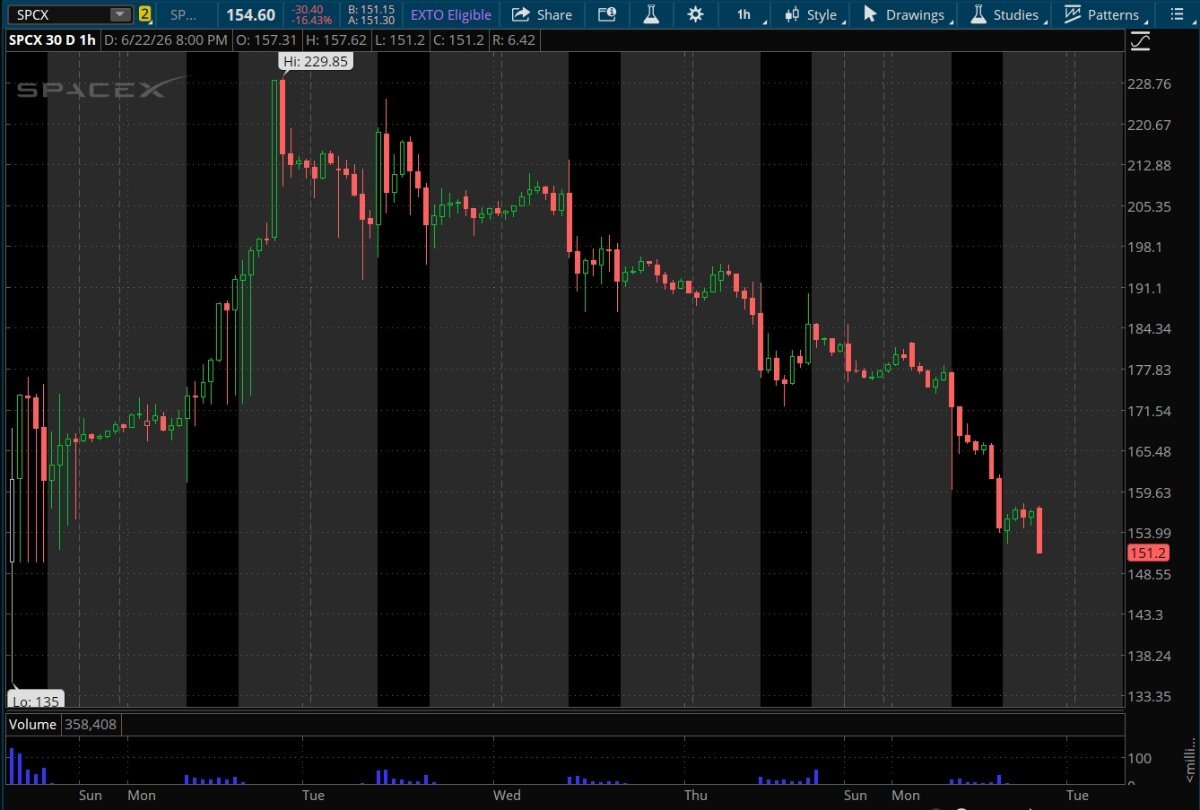Click the millions volume axis label
This screenshot has height=810, width=1200.
pos(1189,760)
